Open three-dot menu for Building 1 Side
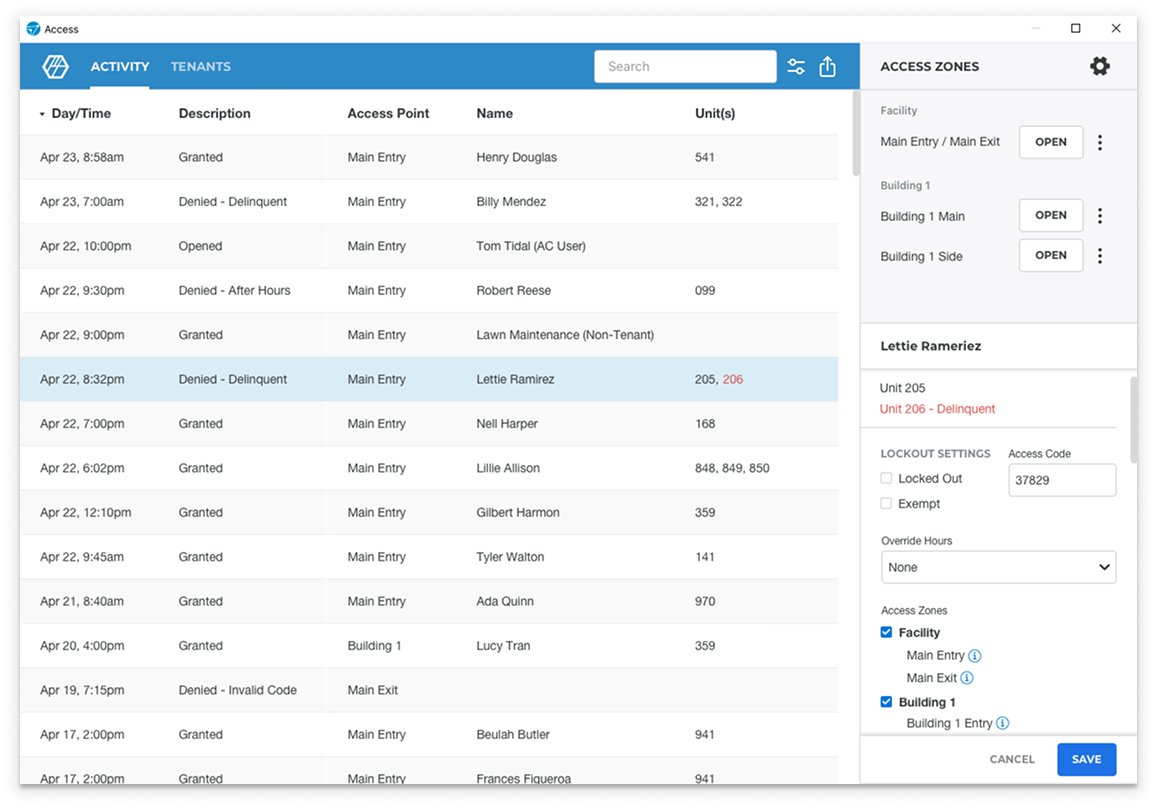This screenshot has width=1157, height=808. [x=1100, y=256]
